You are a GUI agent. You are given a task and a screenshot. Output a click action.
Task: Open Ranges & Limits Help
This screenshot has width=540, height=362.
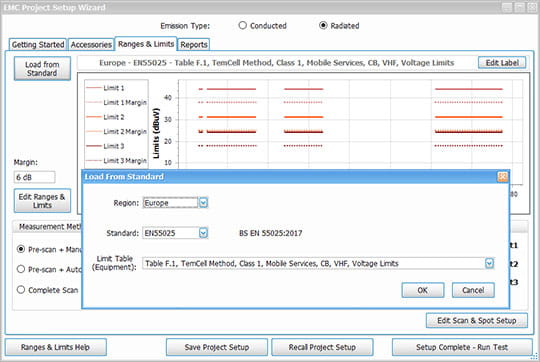click(x=55, y=347)
